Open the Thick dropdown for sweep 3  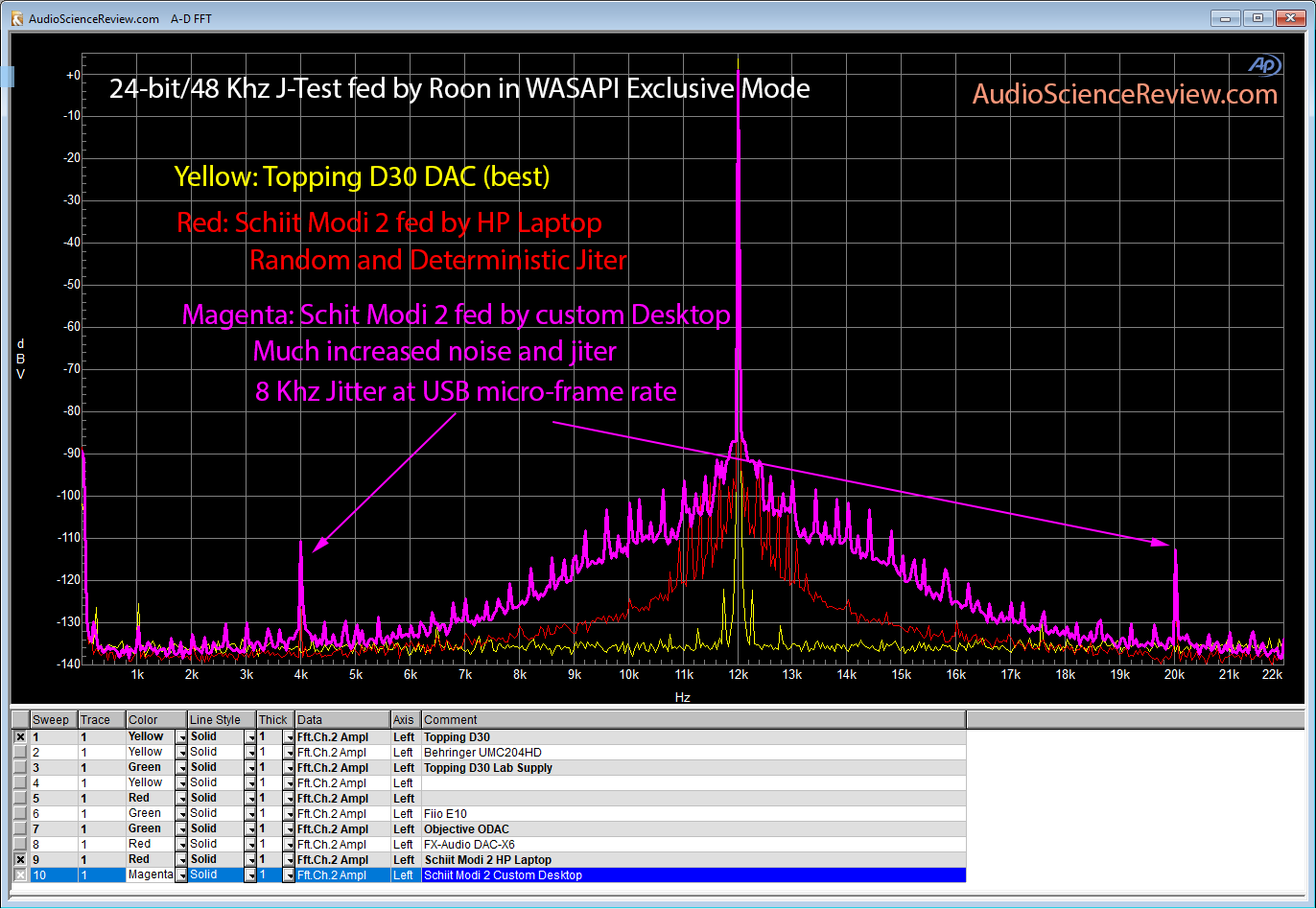point(289,767)
